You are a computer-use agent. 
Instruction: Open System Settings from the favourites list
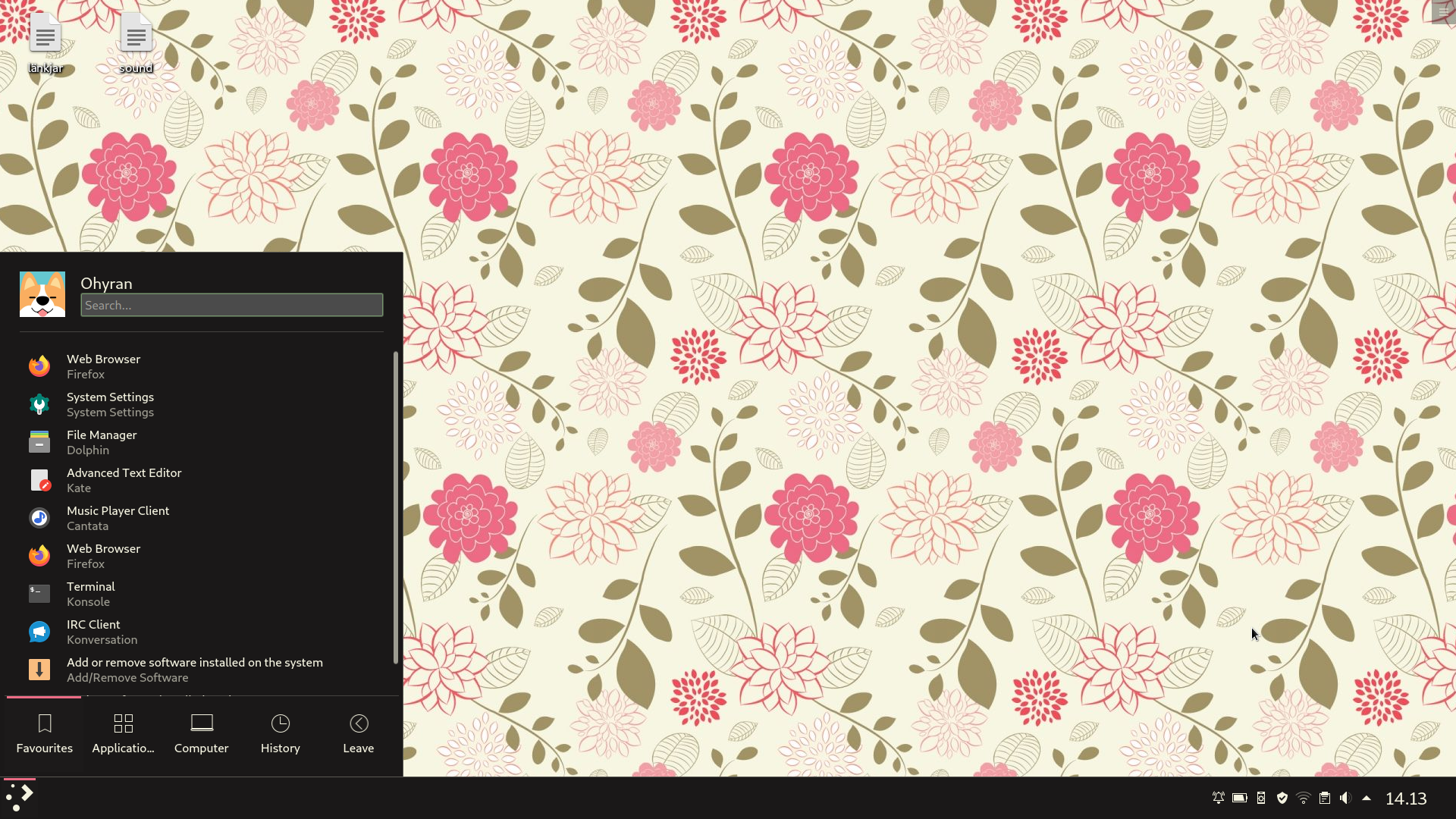[201, 404]
